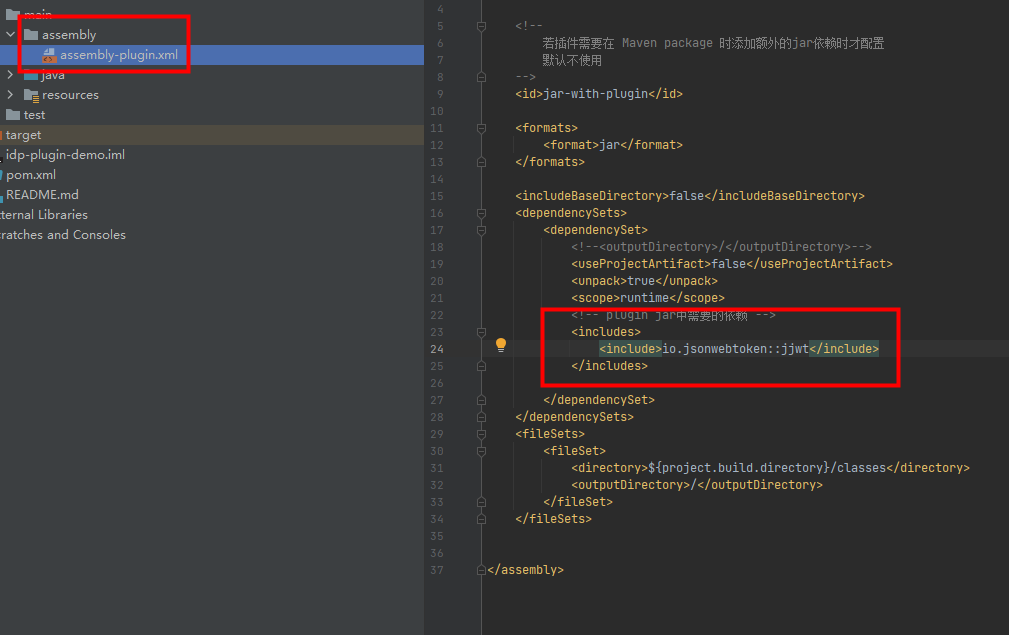This screenshot has width=1009, height=635.
Task: Click line number 24 in the gutter
Action: pos(437,349)
